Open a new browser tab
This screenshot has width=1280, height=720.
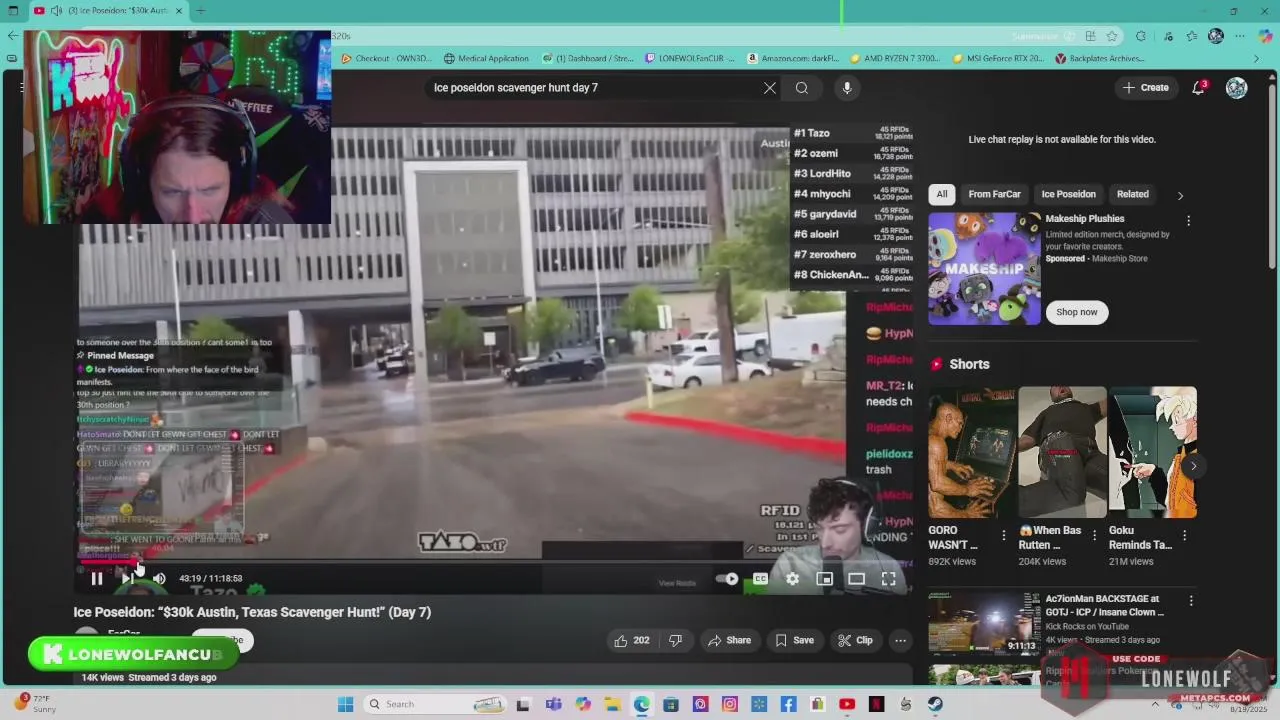tap(200, 11)
